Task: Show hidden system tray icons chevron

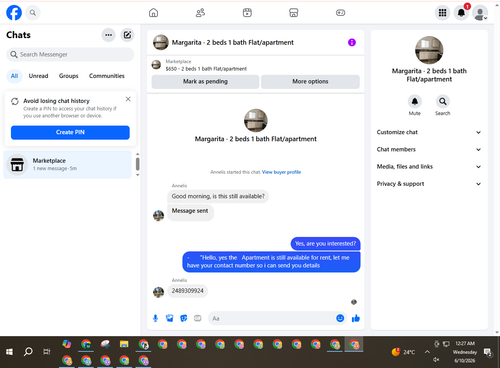Action: click(x=427, y=352)
